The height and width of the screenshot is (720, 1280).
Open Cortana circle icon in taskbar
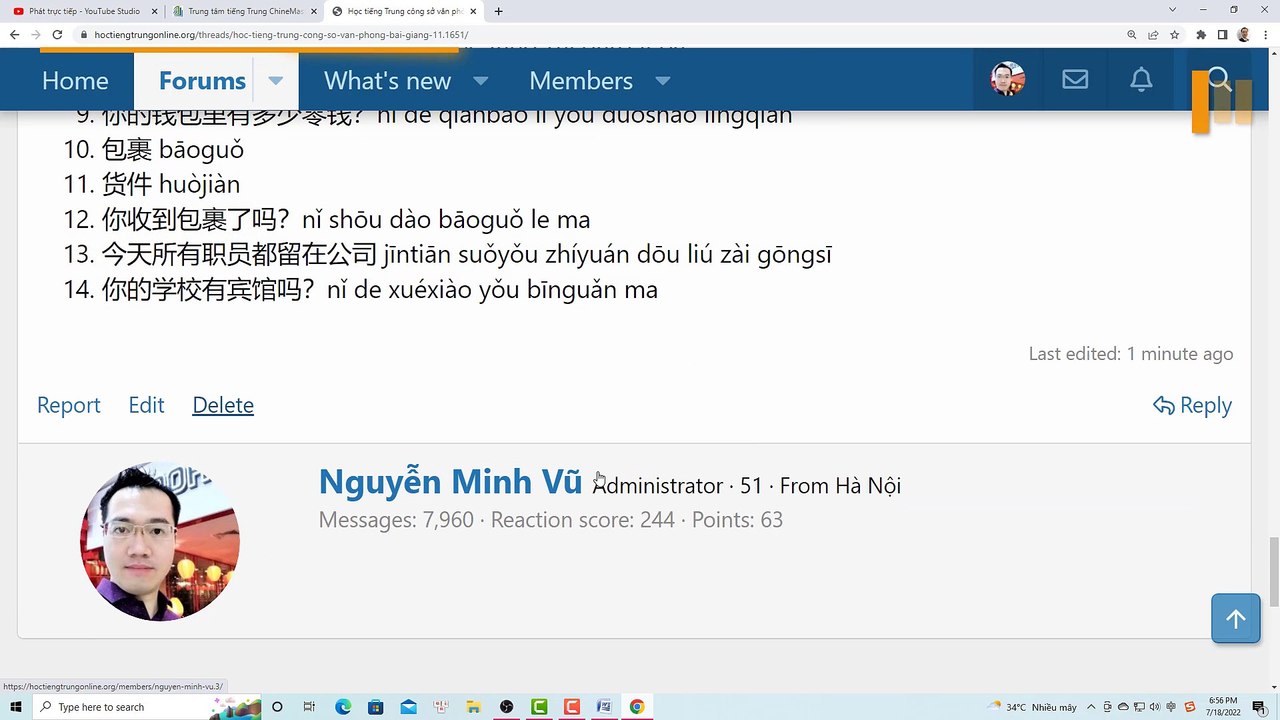click(x=277, y=707)
